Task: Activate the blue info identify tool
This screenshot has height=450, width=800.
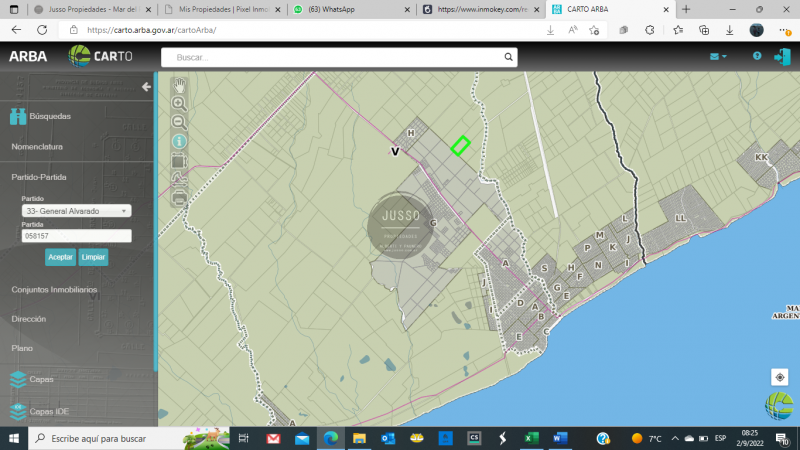Action: tap(179, 141)
